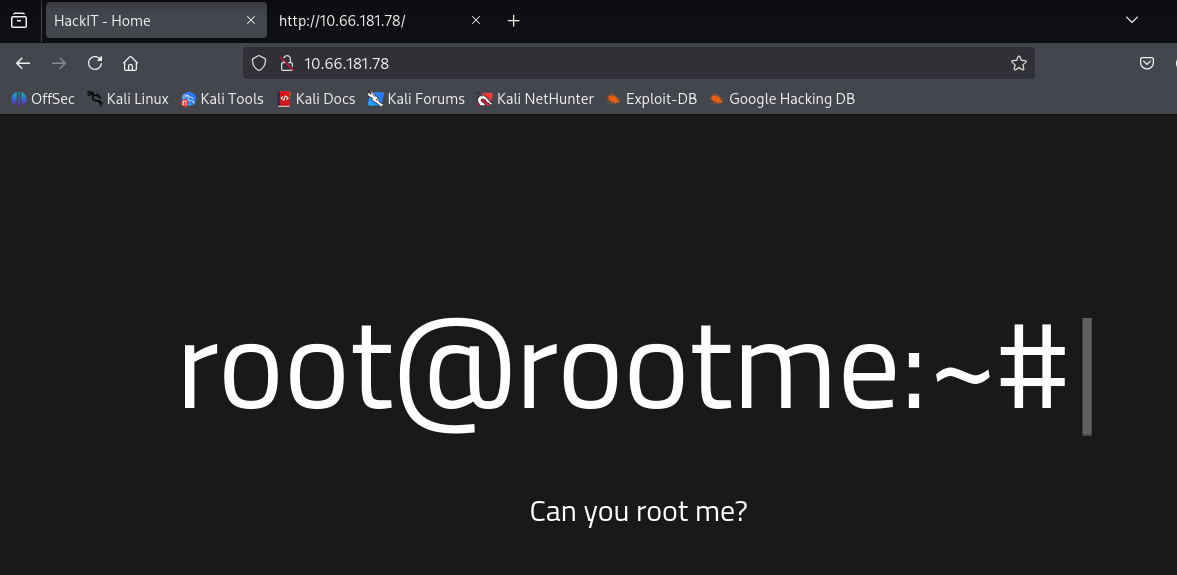Viewport: 1177px width, 575px height.
Task: Open a new tab with plus button
Action: click(x=514, y=20)
